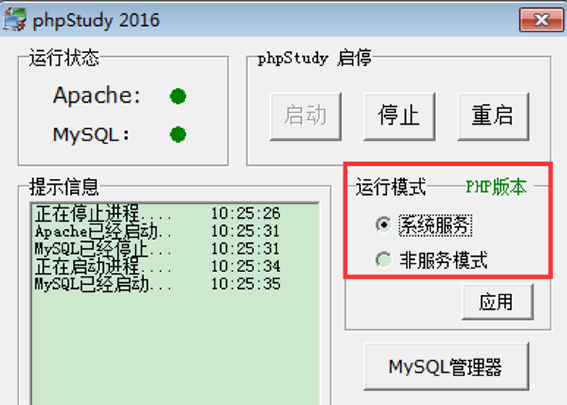
Task: Select log line 正在停止进程 10:25:26
Action: [158, 213]
